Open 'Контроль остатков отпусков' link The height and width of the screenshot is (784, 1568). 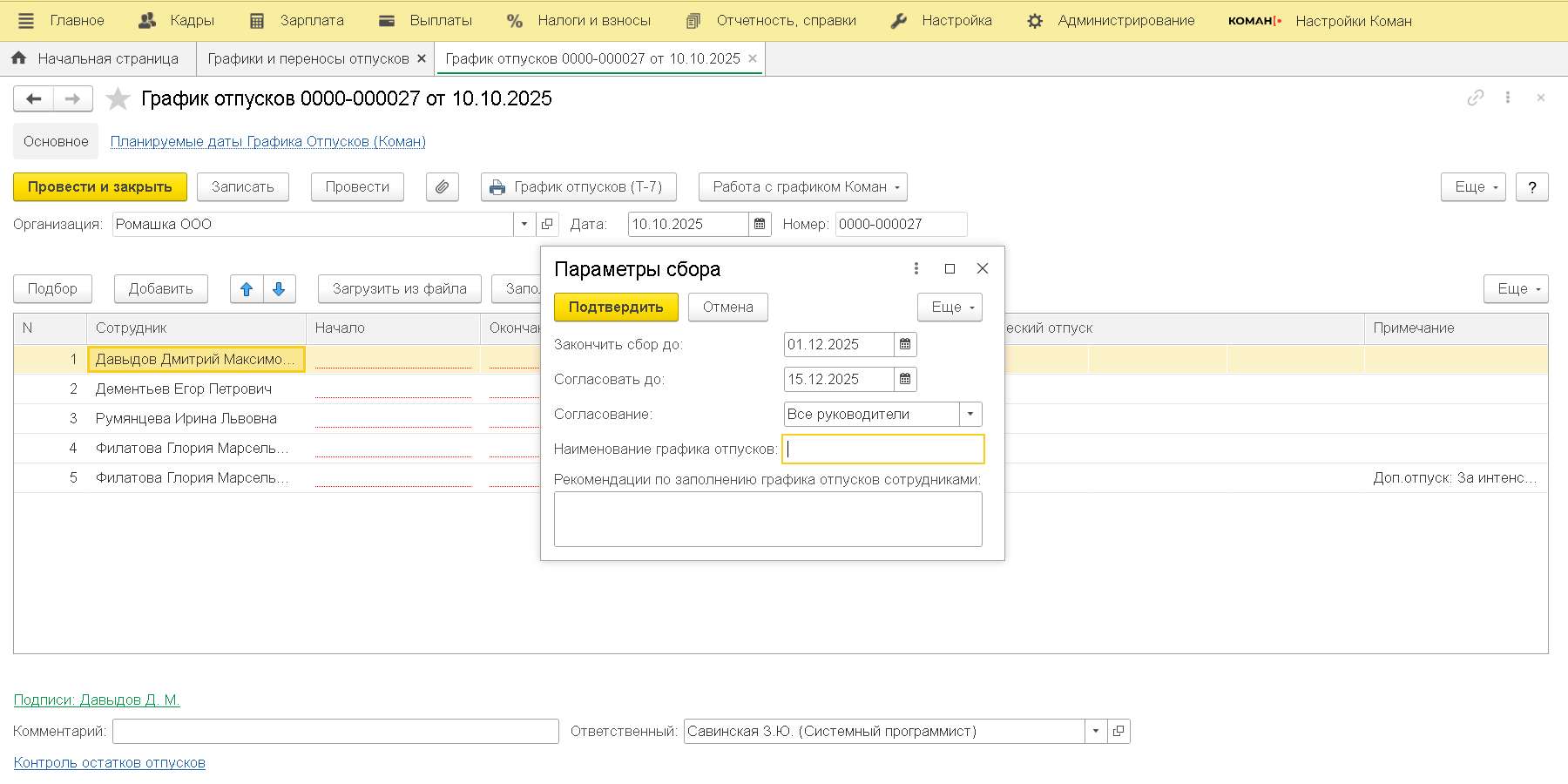[x=110, y=763]
